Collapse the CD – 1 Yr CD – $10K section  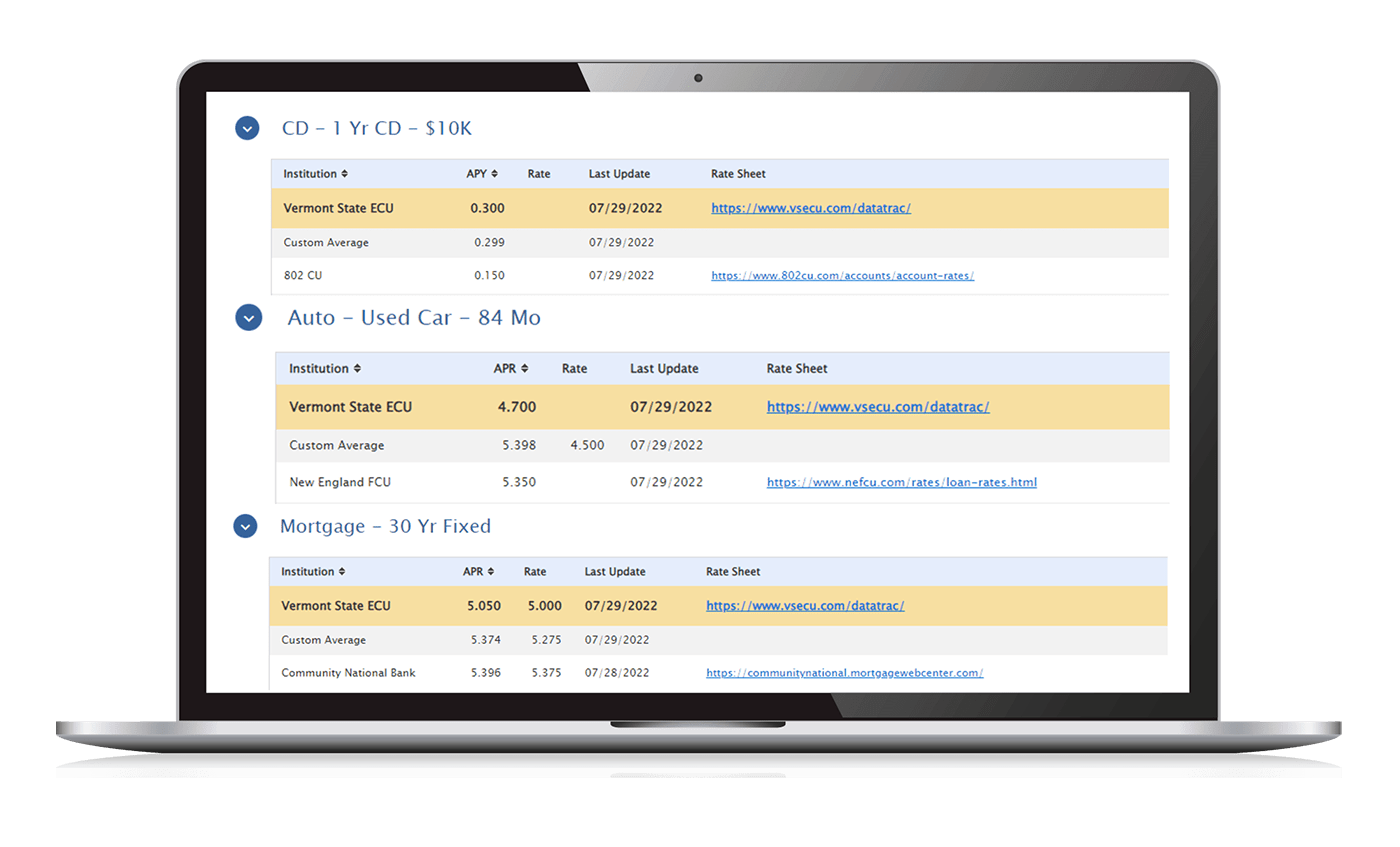(x=247, y=128)
